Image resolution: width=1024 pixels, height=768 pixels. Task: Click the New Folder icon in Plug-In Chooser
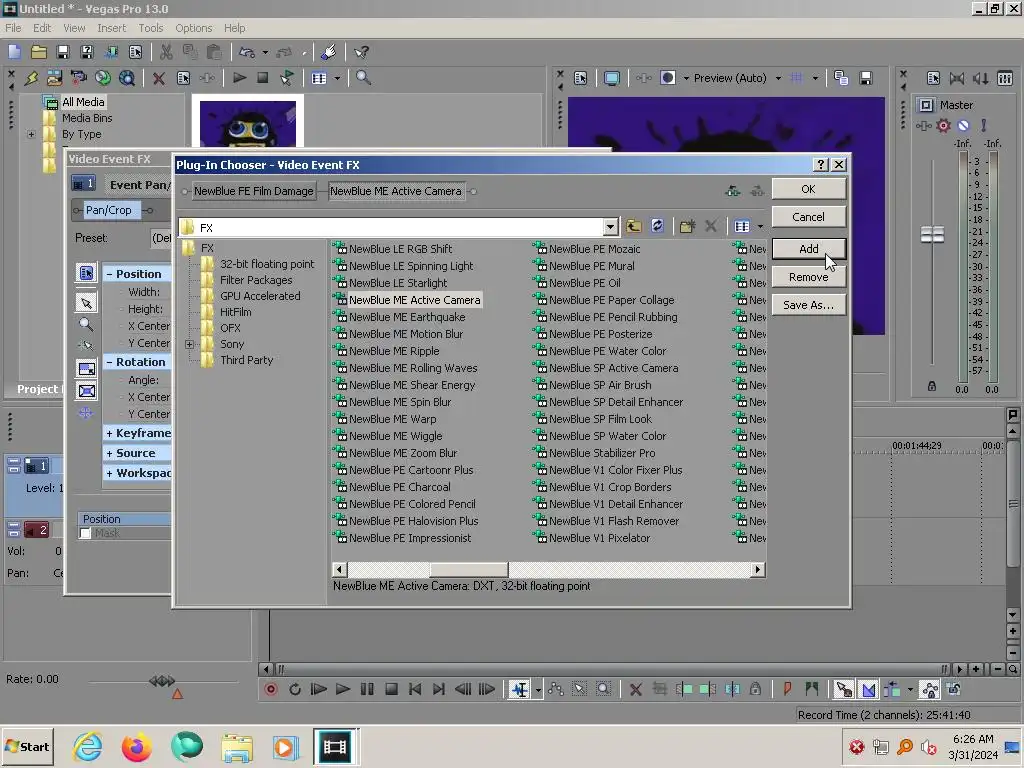[x=687, y=226]
